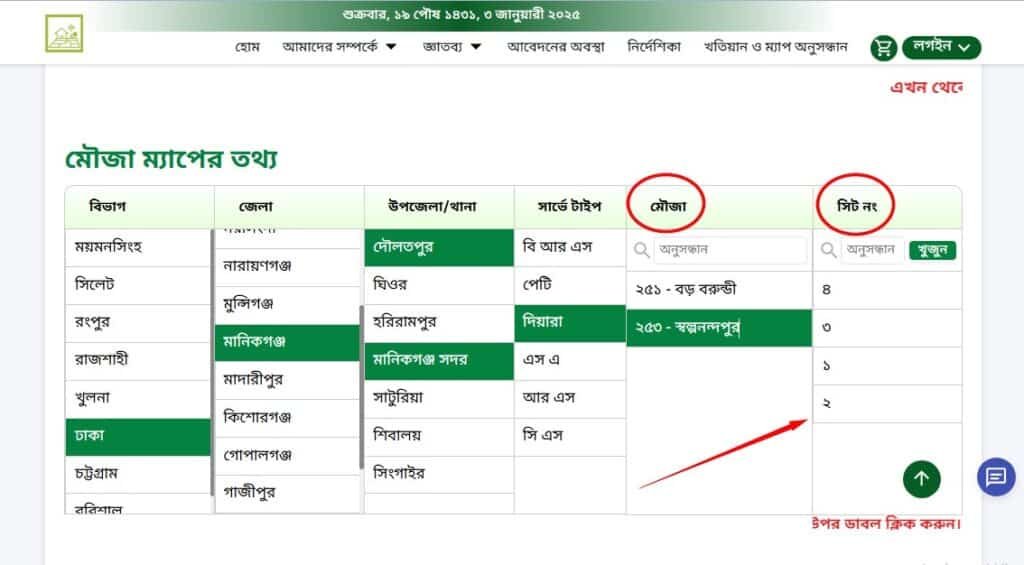Image resolution: width=1024 pixels, height=565 pixels.
Task: Click the magnifier icon in মৌজা search
Action: point(641,250)
